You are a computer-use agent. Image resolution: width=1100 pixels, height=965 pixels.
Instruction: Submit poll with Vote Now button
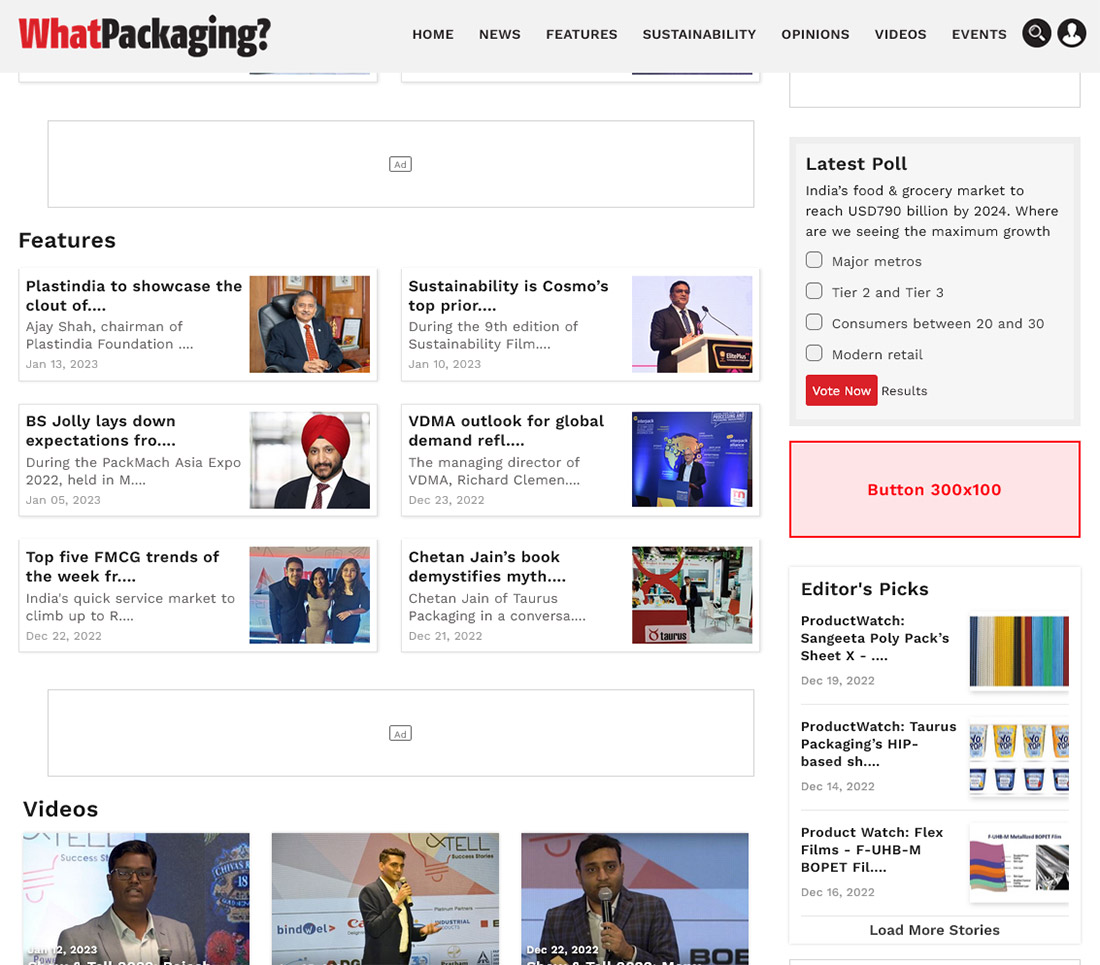click(841, 391)
